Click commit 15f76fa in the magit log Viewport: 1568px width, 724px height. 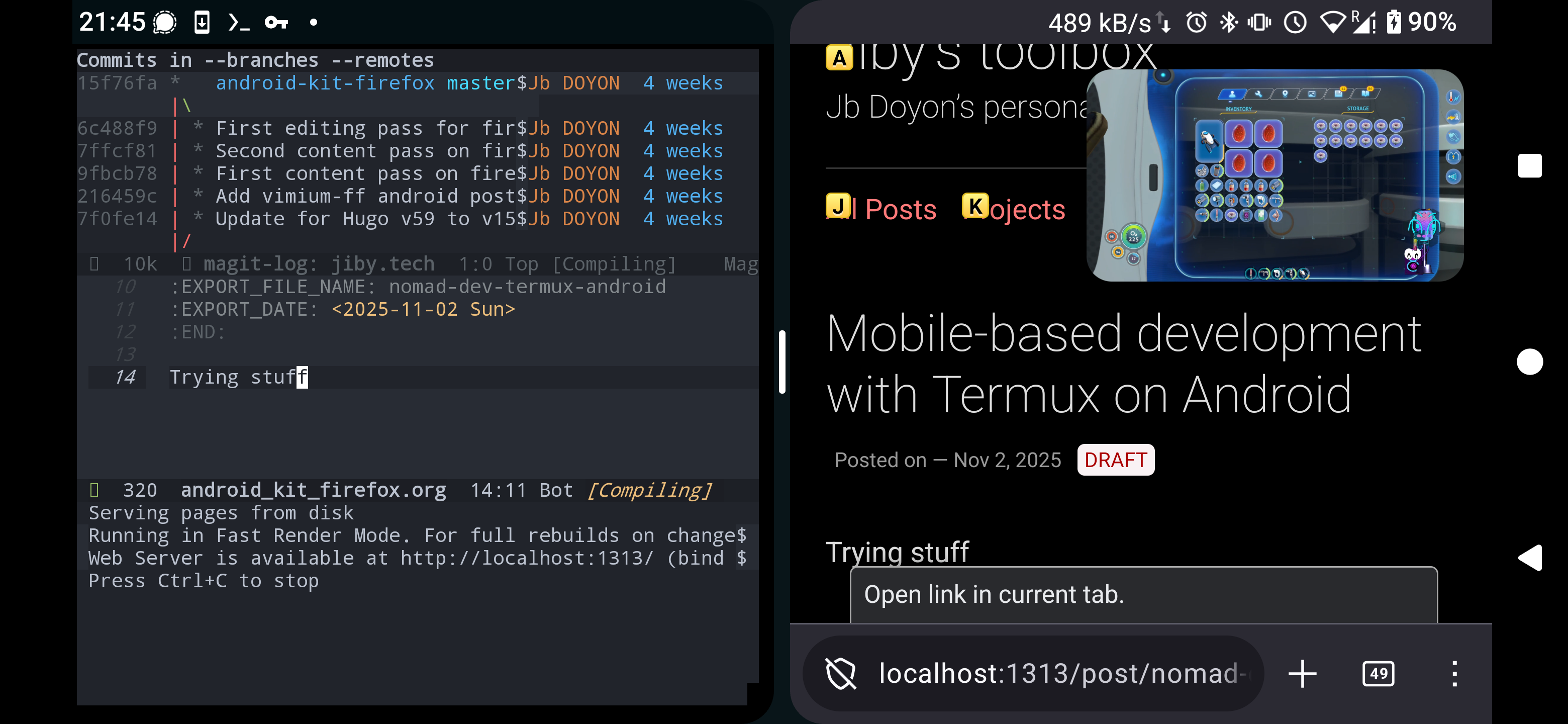click(118, 82)
